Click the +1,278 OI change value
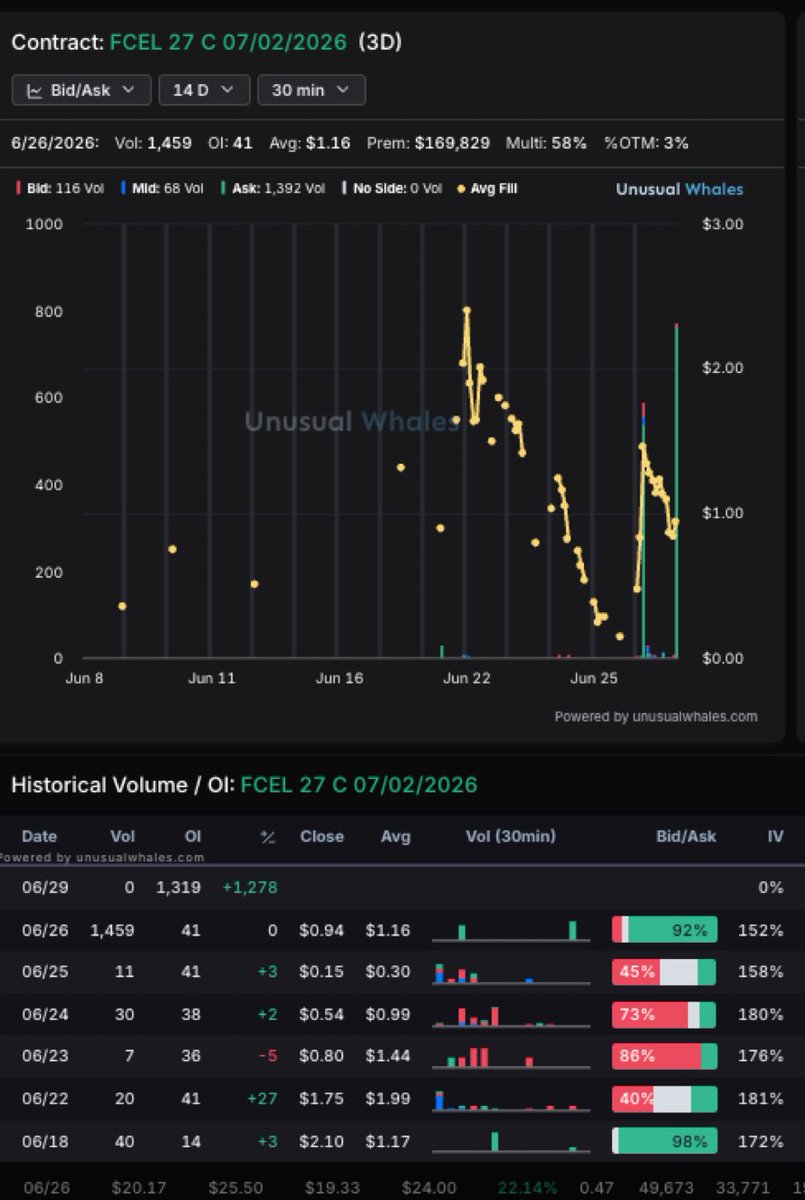This screenshot has width=805, height=1200. click(x=250, y=887)
